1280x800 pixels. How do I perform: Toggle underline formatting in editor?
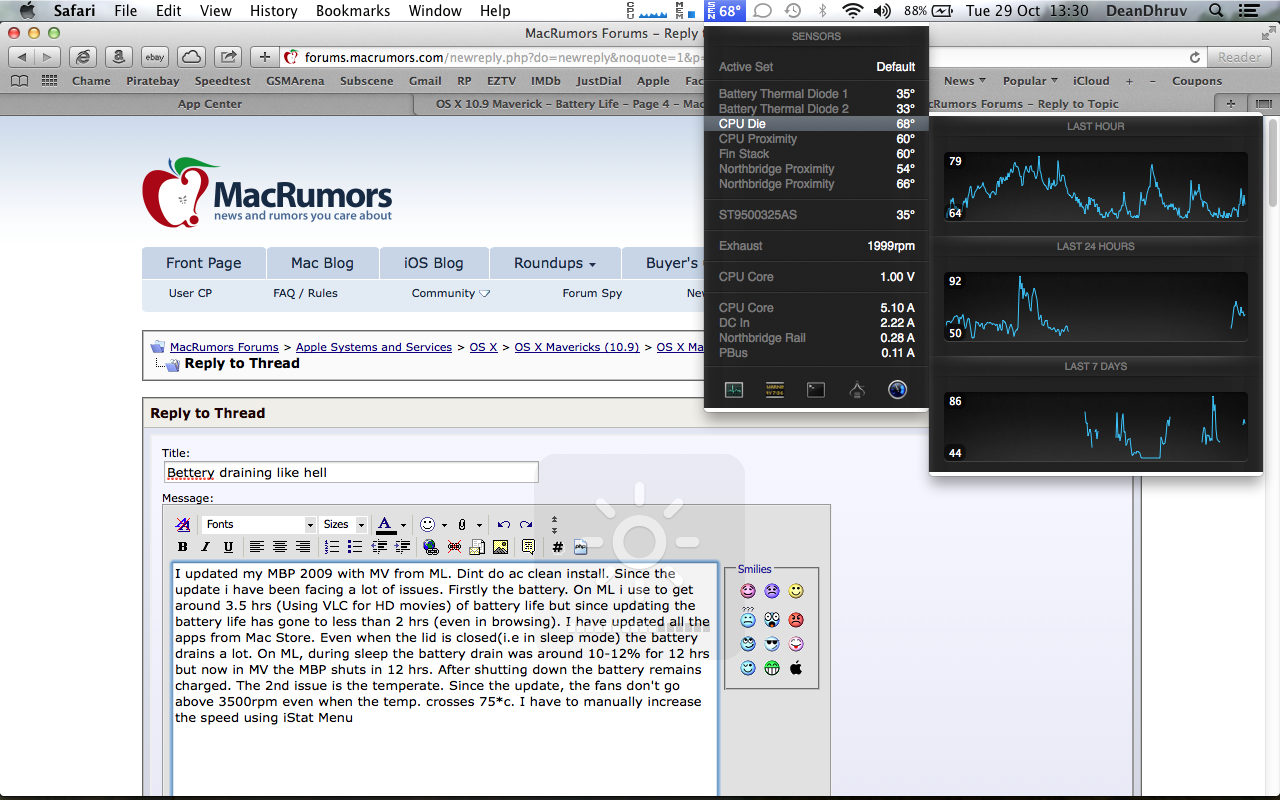click(228, 547)
